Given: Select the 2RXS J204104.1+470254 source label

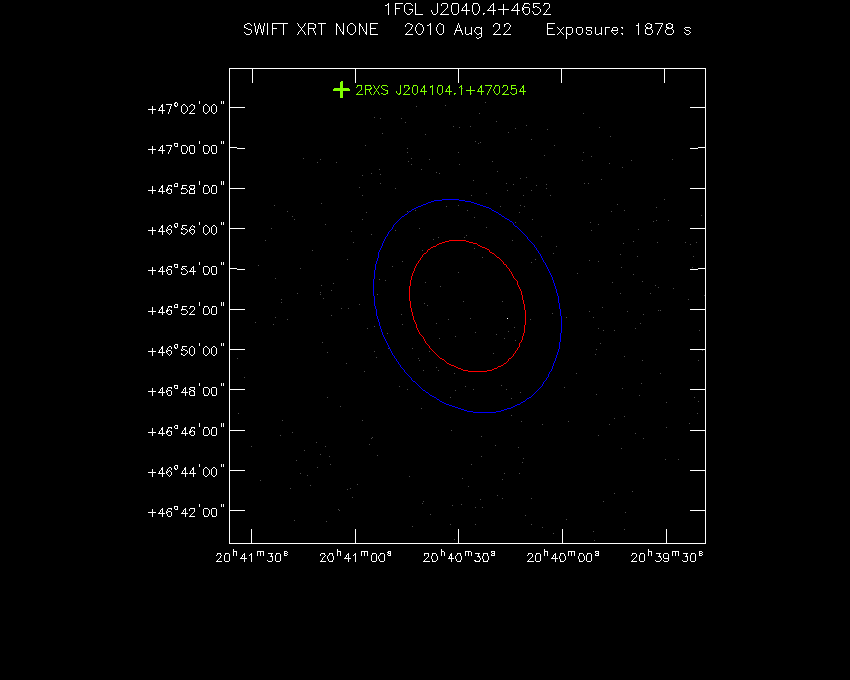Looking at the screenshot, I should pos(440,91).
